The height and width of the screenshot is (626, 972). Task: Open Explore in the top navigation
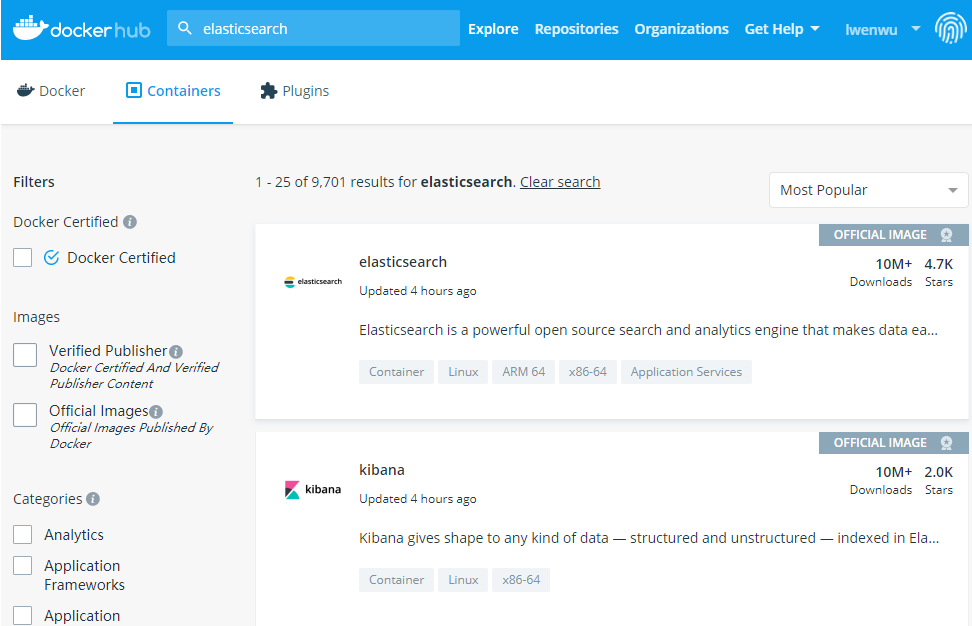coord(493,29)
